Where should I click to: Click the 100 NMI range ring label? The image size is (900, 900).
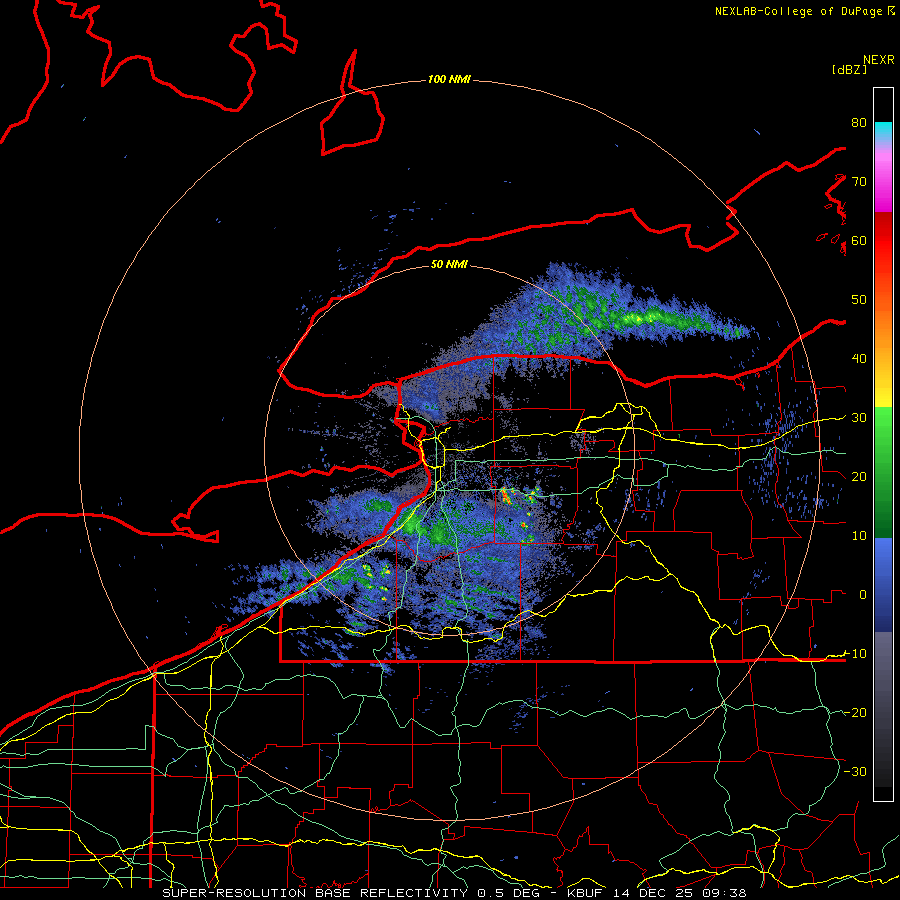(449, 79)
